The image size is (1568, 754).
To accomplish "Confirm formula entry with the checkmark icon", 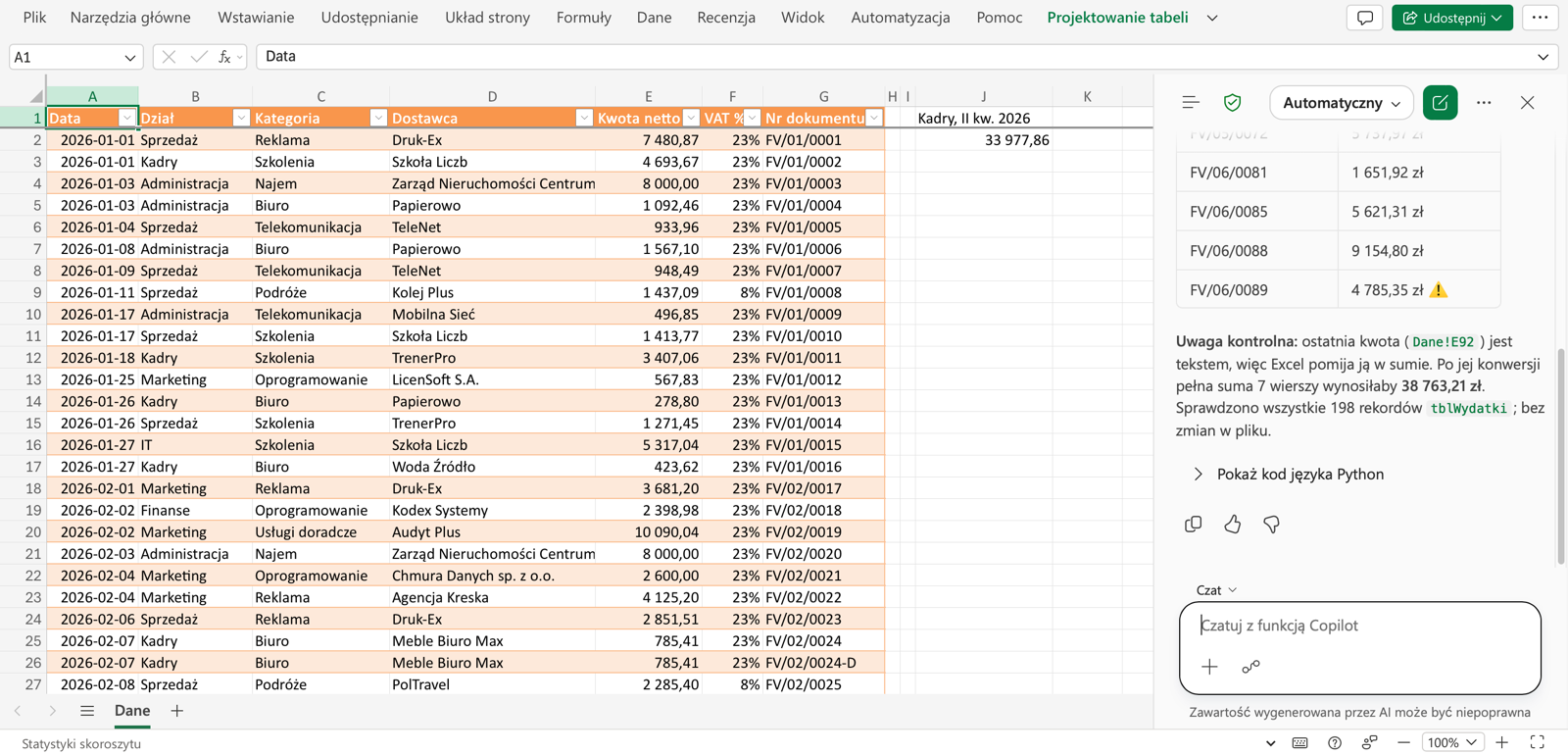I will (x=198, y=57).
